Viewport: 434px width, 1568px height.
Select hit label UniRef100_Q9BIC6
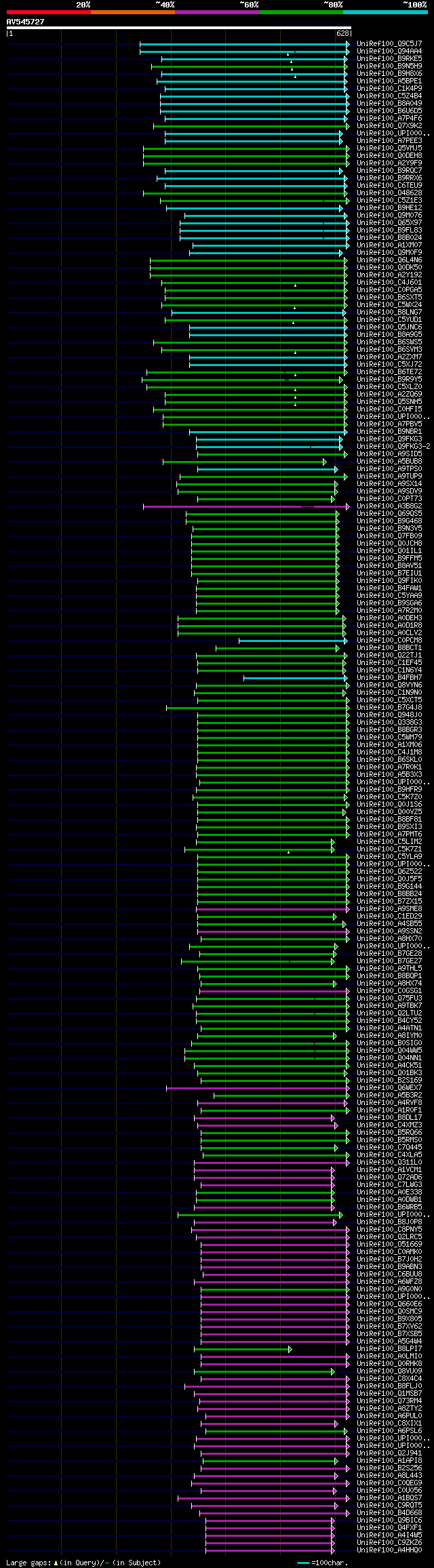coord(389,1520)
